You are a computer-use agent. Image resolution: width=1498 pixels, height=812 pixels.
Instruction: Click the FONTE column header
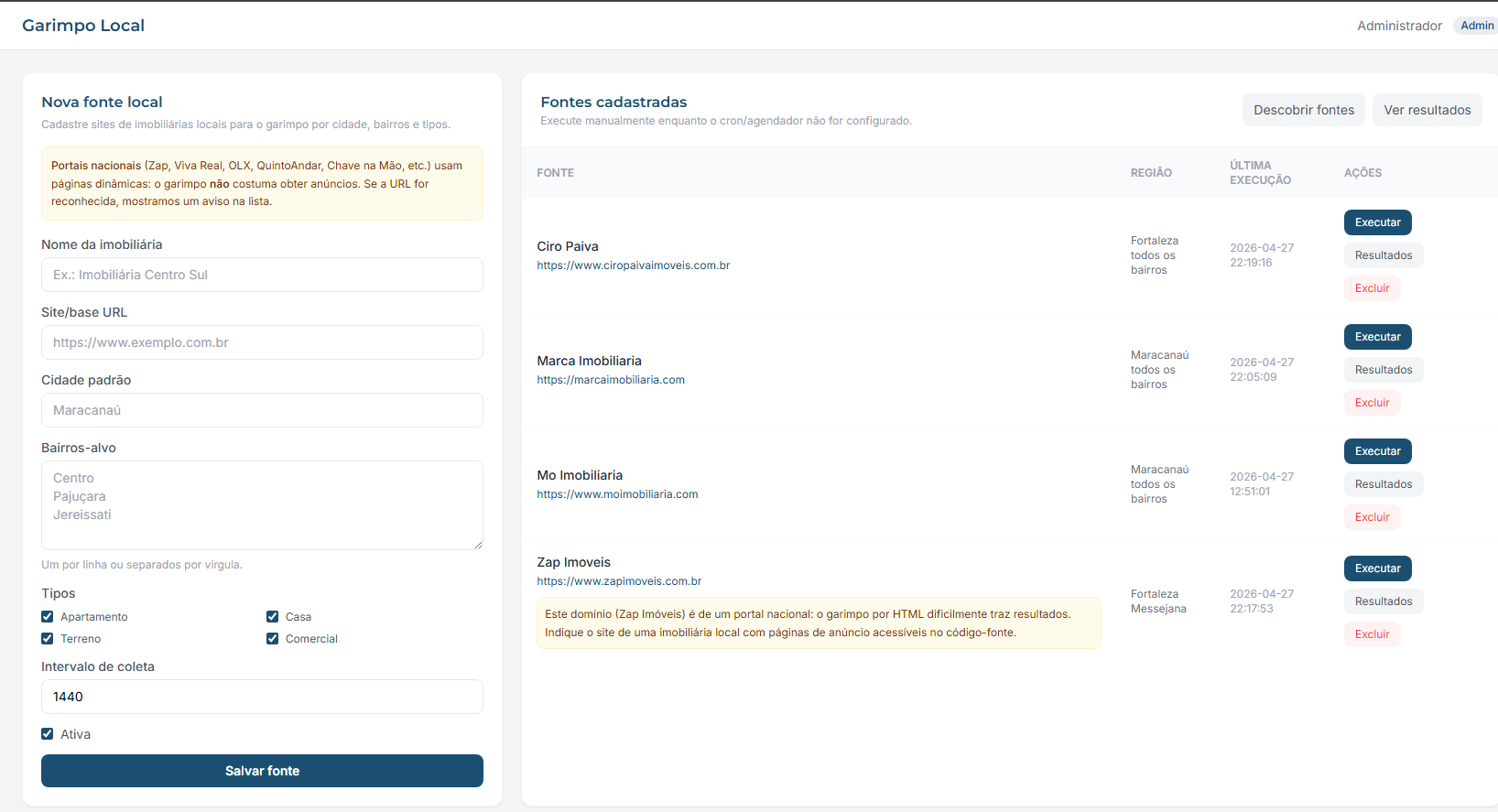tap(555, 173)
